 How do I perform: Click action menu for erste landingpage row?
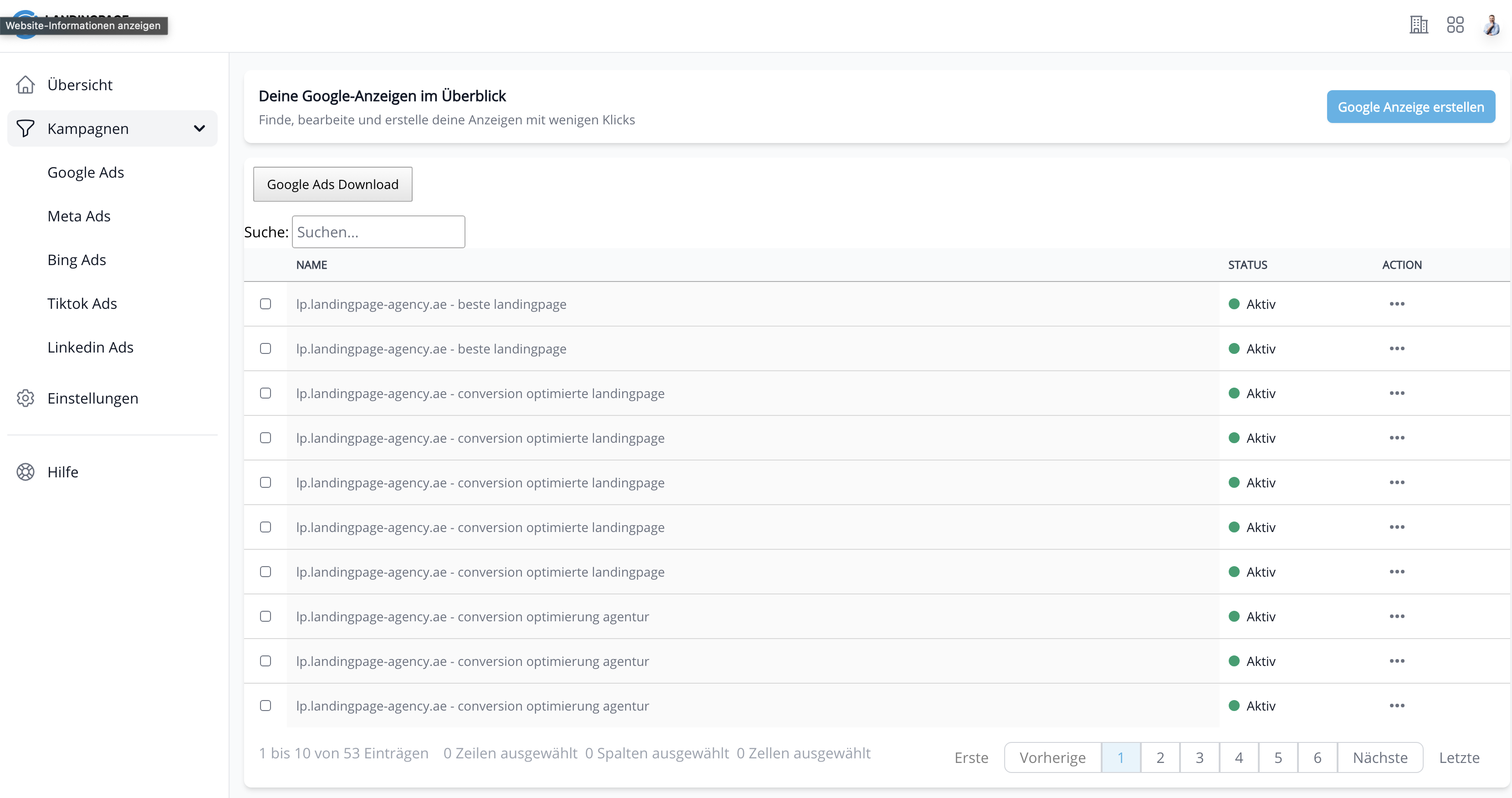click(1397, 304)
